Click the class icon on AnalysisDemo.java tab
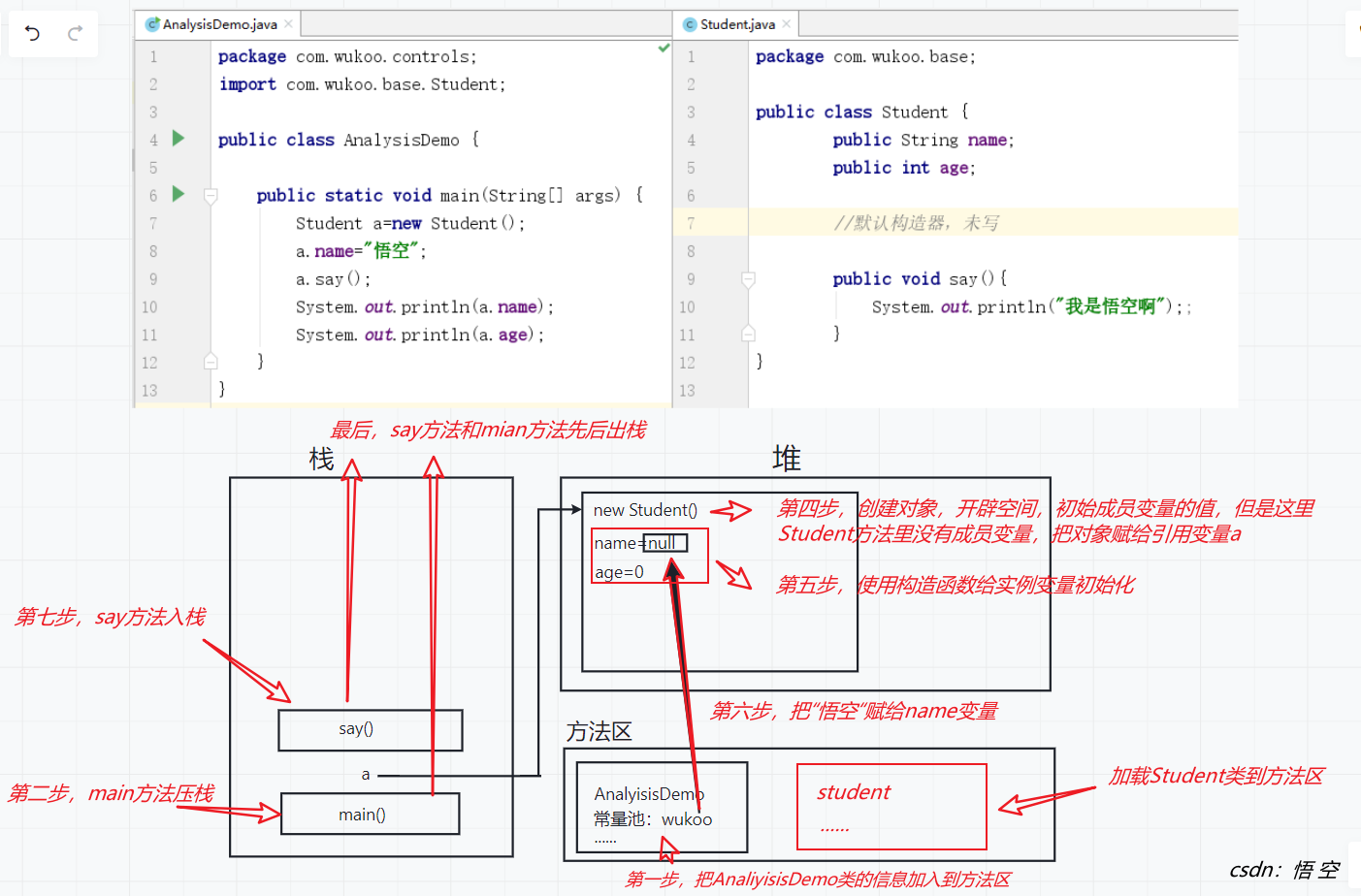Screen dimensions: 1361x896 (x=152, y=24)
